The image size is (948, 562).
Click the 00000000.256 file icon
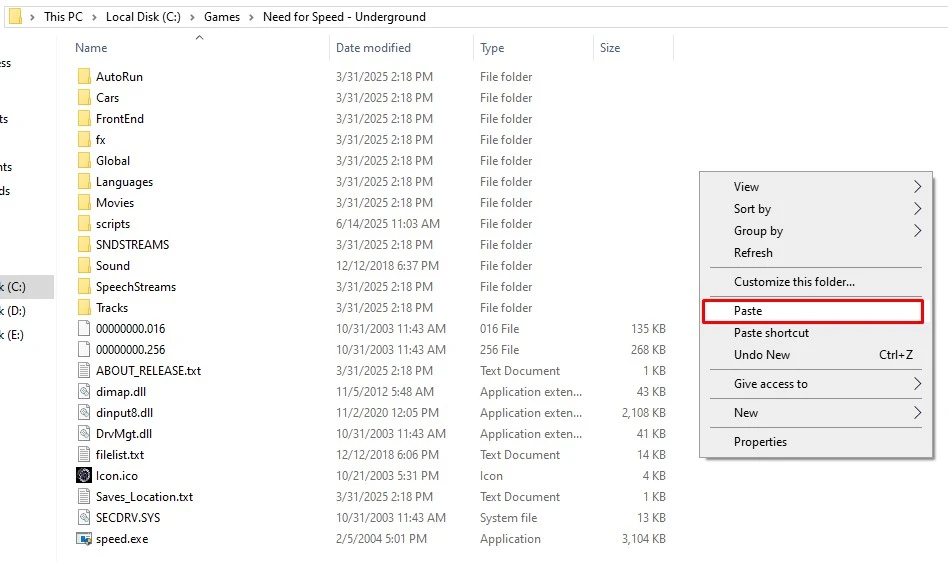[x=84, y=350]
